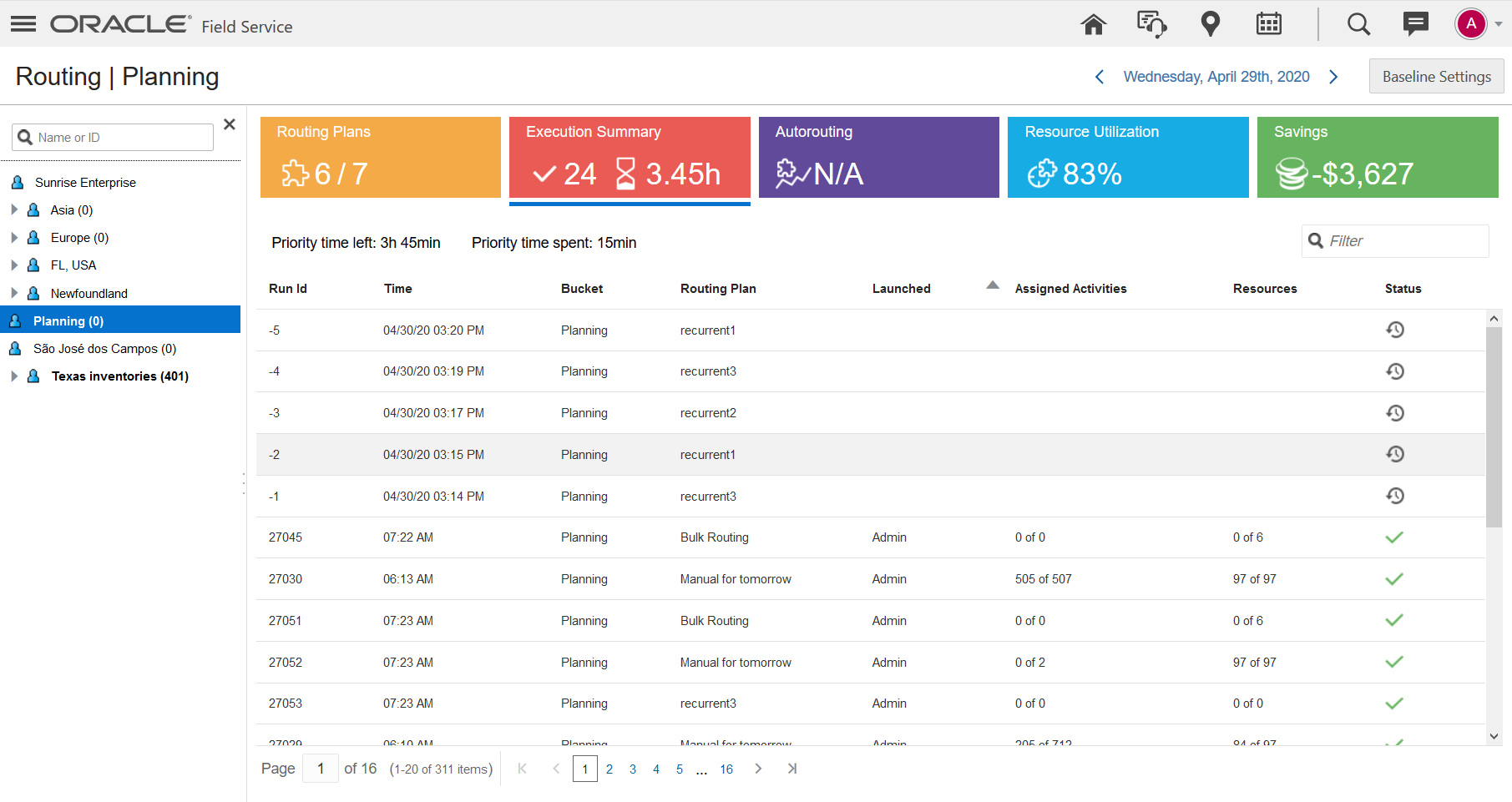Expand the Asia (0) tree node
The height and width of the screenshot is (802, 1512).
coord(14,209)
